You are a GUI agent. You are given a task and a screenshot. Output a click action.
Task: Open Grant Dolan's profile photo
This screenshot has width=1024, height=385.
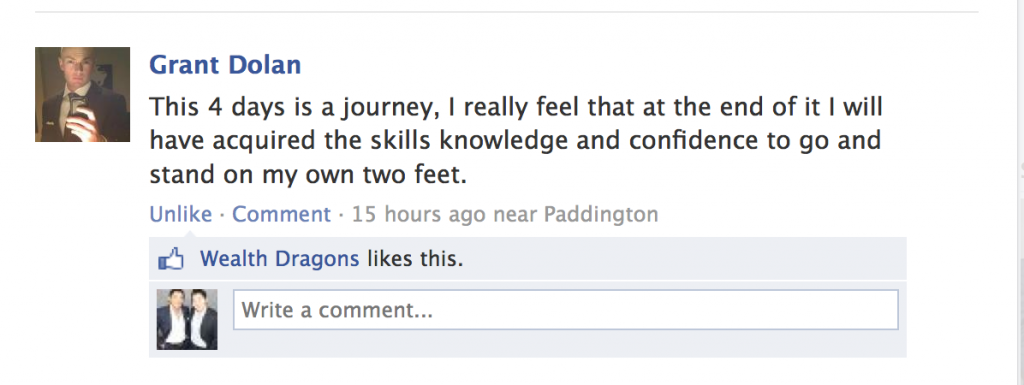pyautogui.click(x=82, y=95)
